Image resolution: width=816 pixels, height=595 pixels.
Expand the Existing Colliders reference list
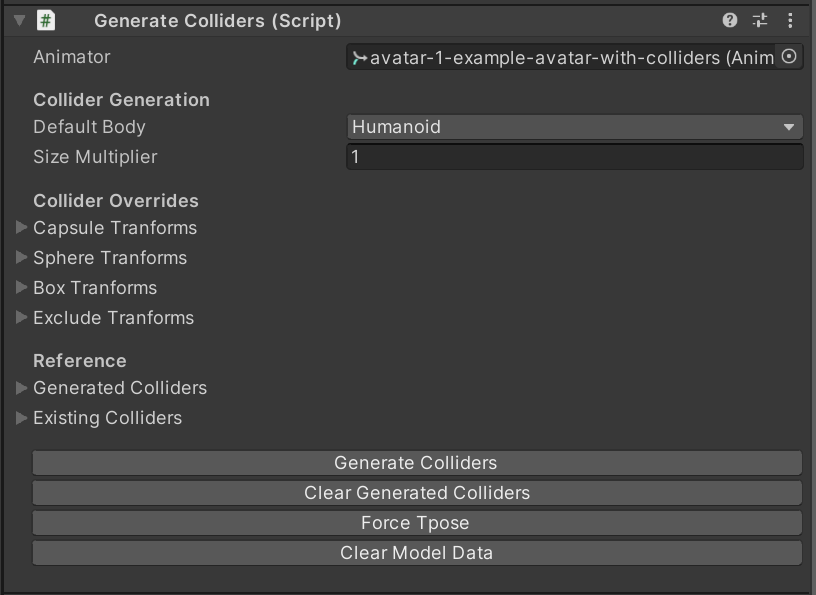coord(21,418)
